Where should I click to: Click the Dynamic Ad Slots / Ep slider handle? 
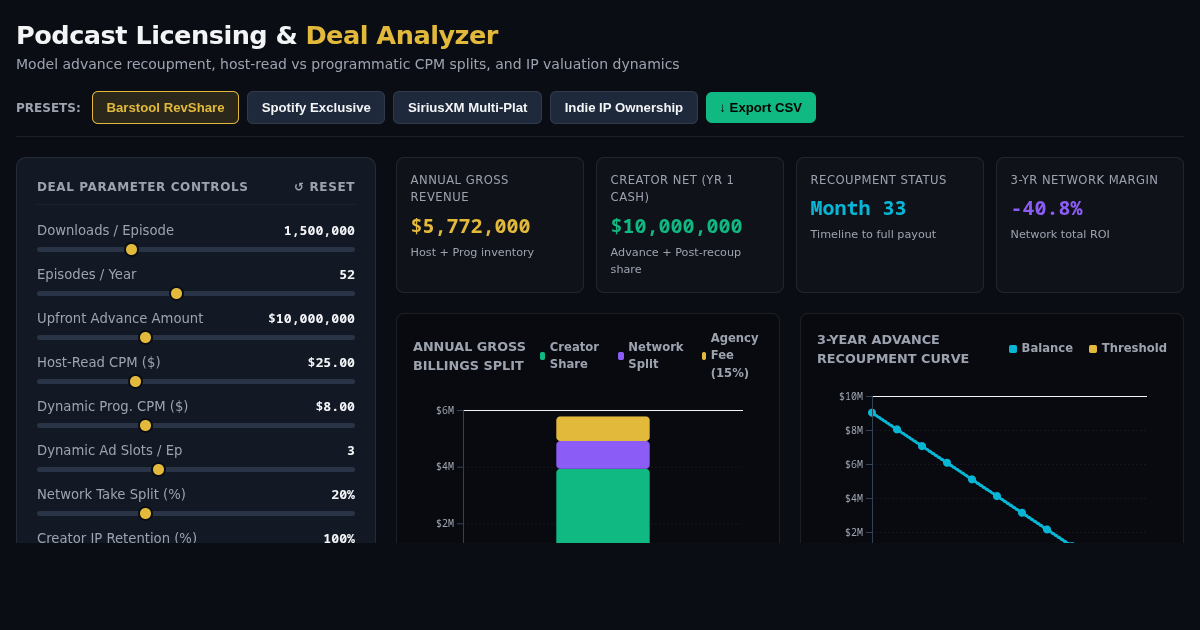click(158, 469)
